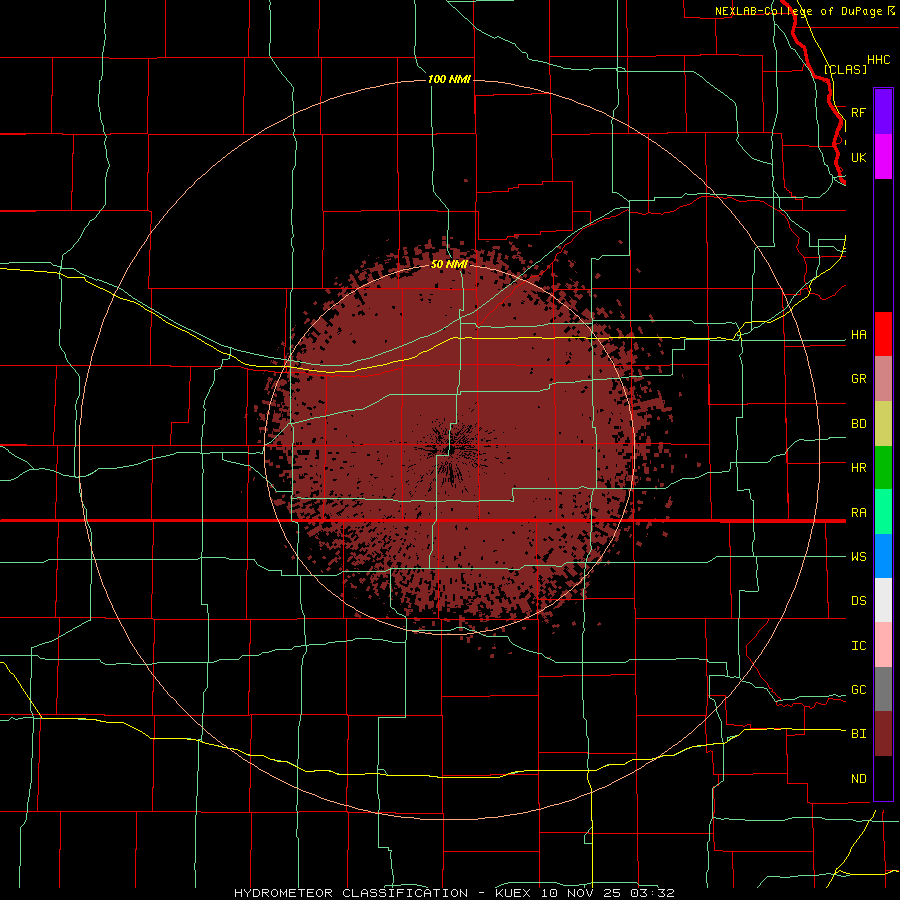Click the GR legend label
The image size is (900, 900).
[858, 379]
